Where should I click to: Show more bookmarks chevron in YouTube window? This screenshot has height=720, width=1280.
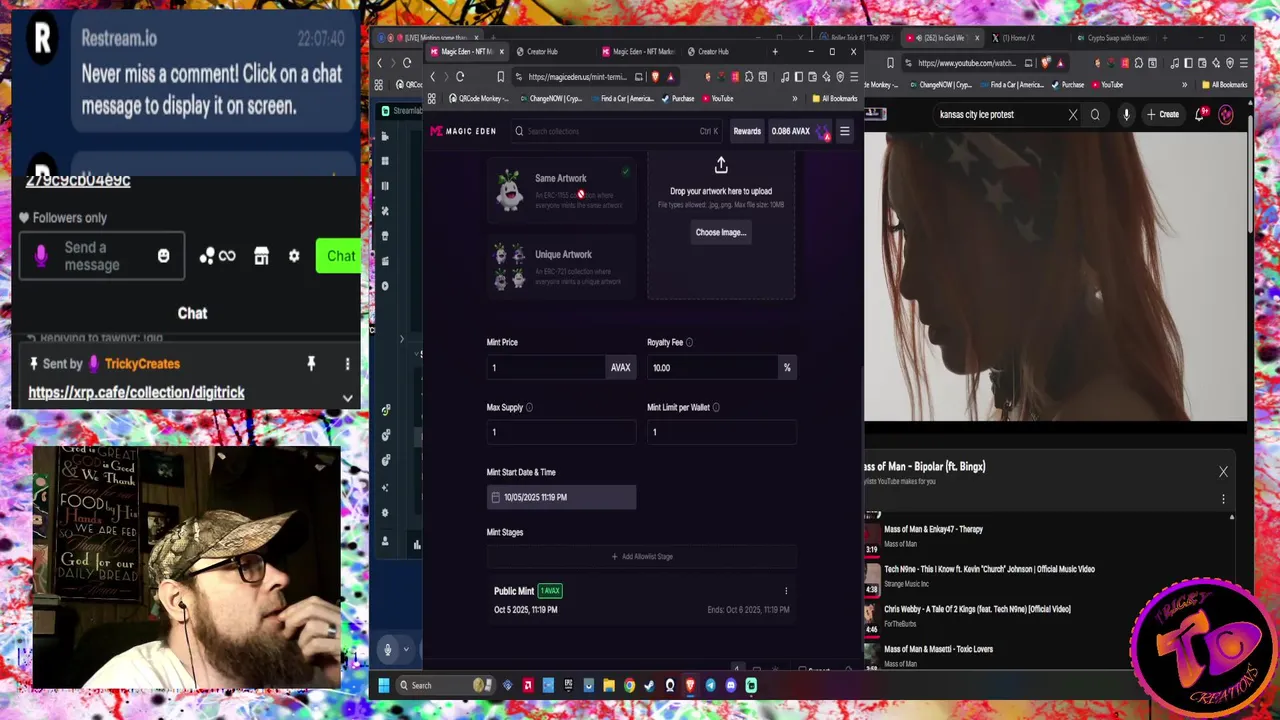(x=1185, y=85)
